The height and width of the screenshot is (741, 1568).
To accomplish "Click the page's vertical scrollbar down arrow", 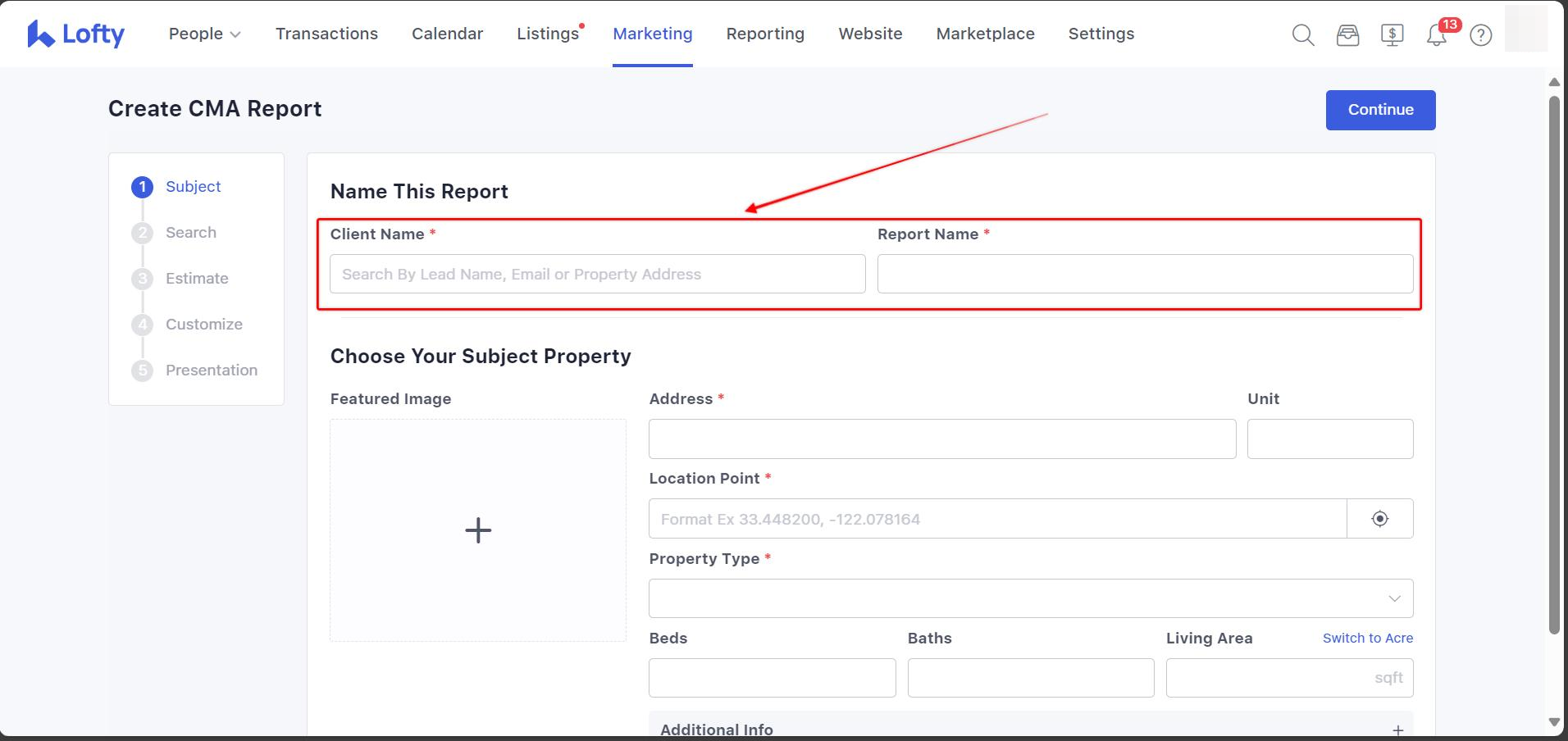I will [1553, 722].
